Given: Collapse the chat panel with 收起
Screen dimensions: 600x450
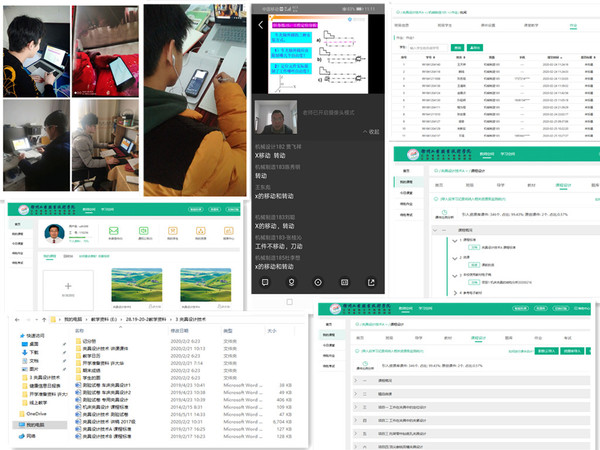Looking at the screenshot, I should 371,131.
